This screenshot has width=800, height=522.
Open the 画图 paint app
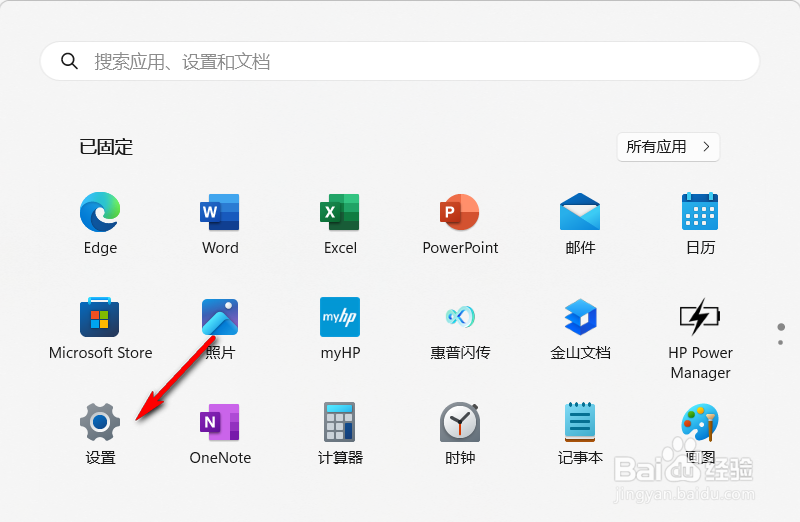700,433
